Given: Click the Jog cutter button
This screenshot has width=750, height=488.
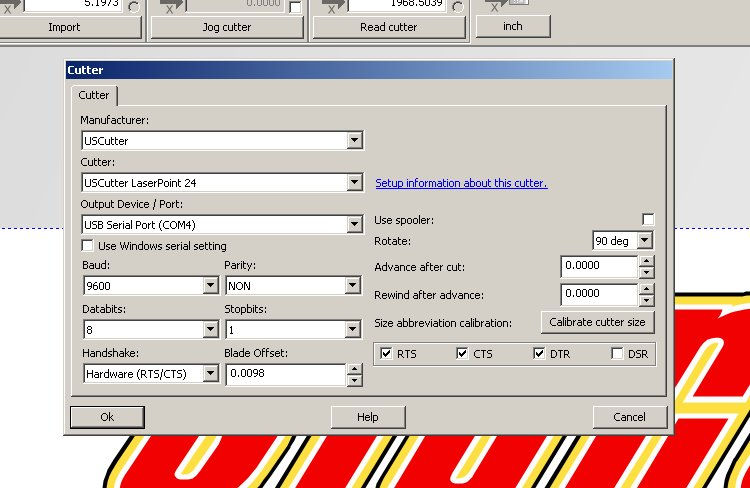Looking at the screenshot, I should pyautogui.click(x=227, y=27).
